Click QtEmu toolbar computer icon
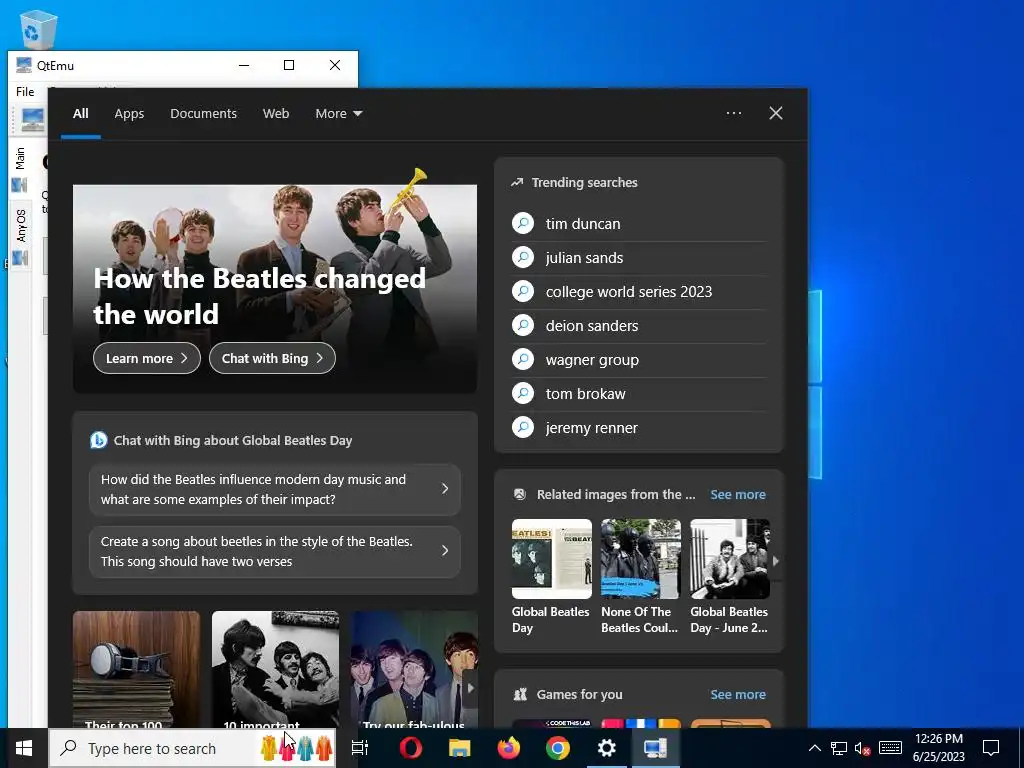This screenshot has width=1024, height=768. click(31, 120)
